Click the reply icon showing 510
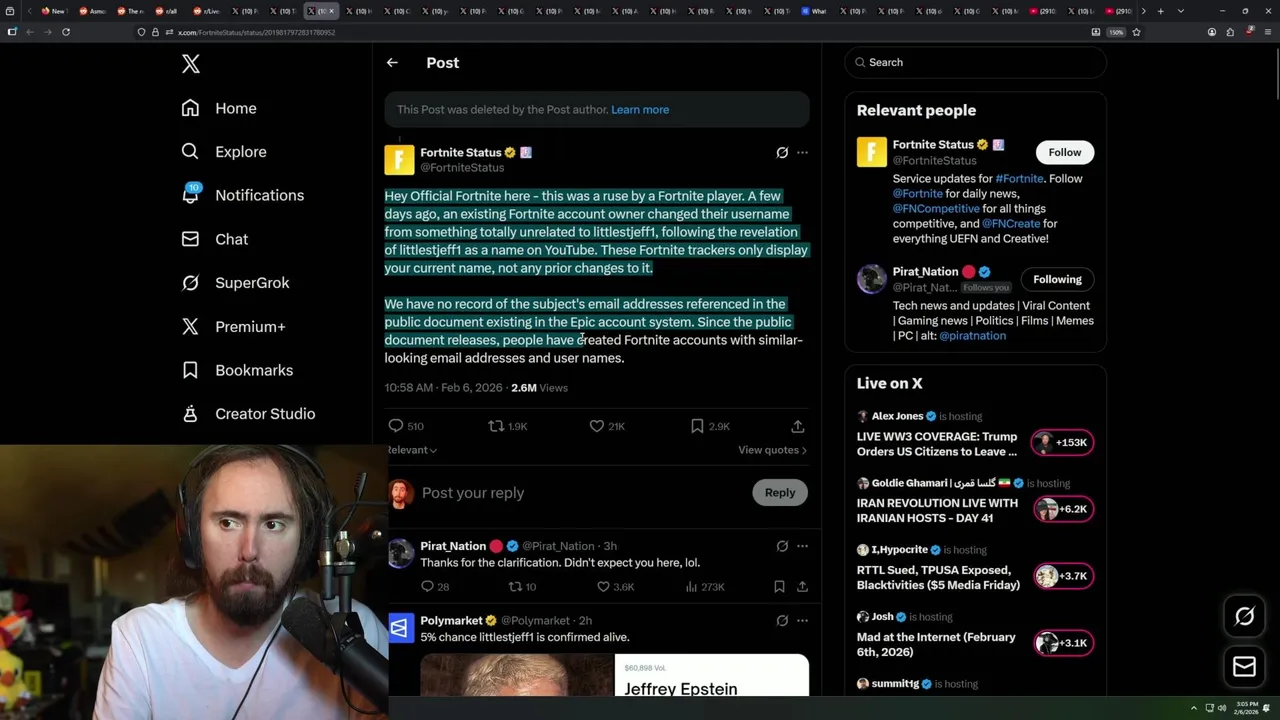The width and height of the screenshot is (1280, 720). (x=395, y=426)
